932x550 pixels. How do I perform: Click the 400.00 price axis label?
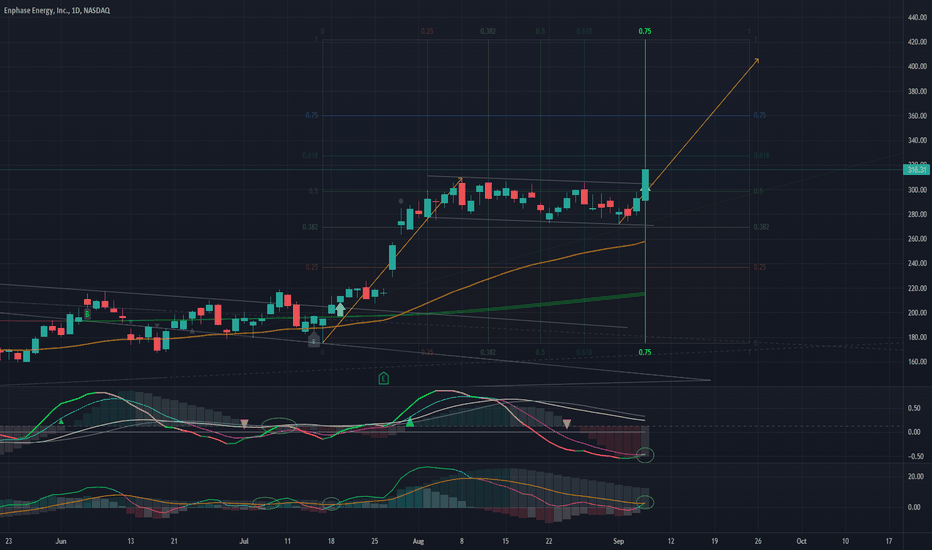point(917,67)
